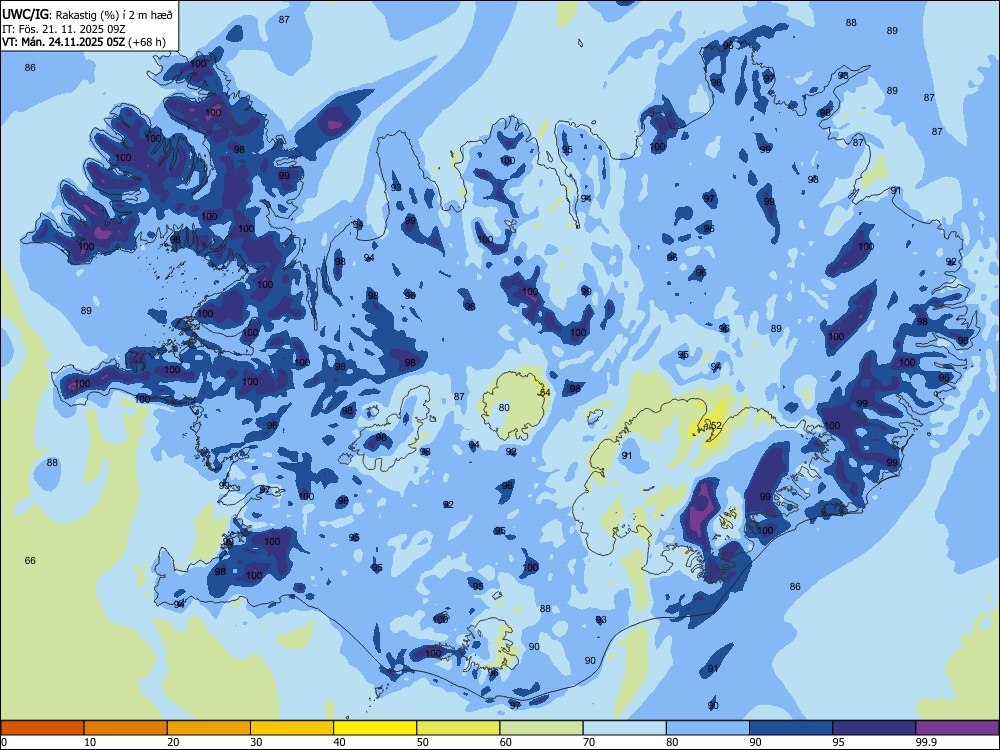Viewport: 1000px width, 750px height.
Task: Click the legend tick label '50'
Action: click(x=423, y=742)
